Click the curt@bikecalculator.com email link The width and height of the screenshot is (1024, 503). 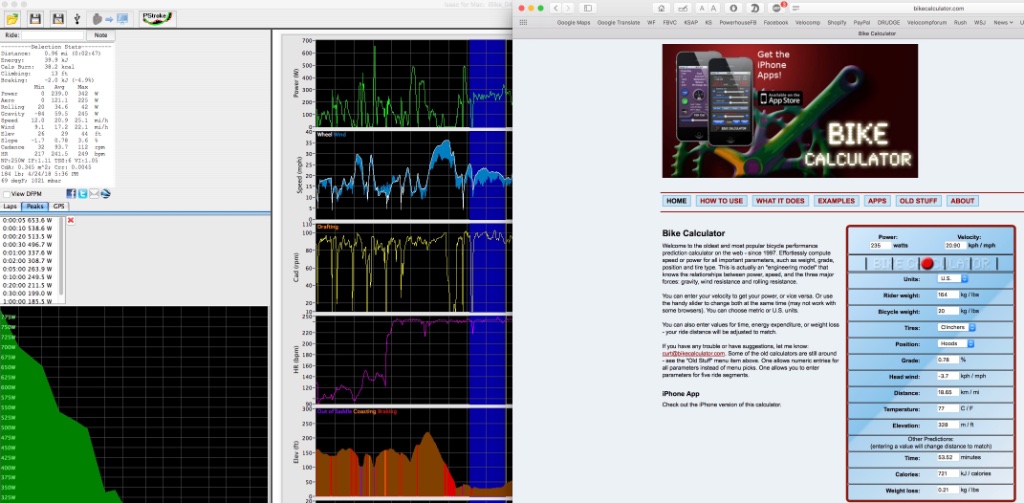click(694, 353)
